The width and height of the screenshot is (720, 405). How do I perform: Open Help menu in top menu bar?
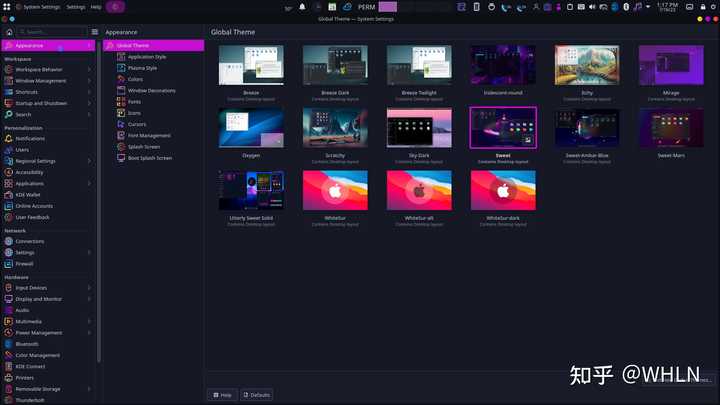(x=96, y=7)
